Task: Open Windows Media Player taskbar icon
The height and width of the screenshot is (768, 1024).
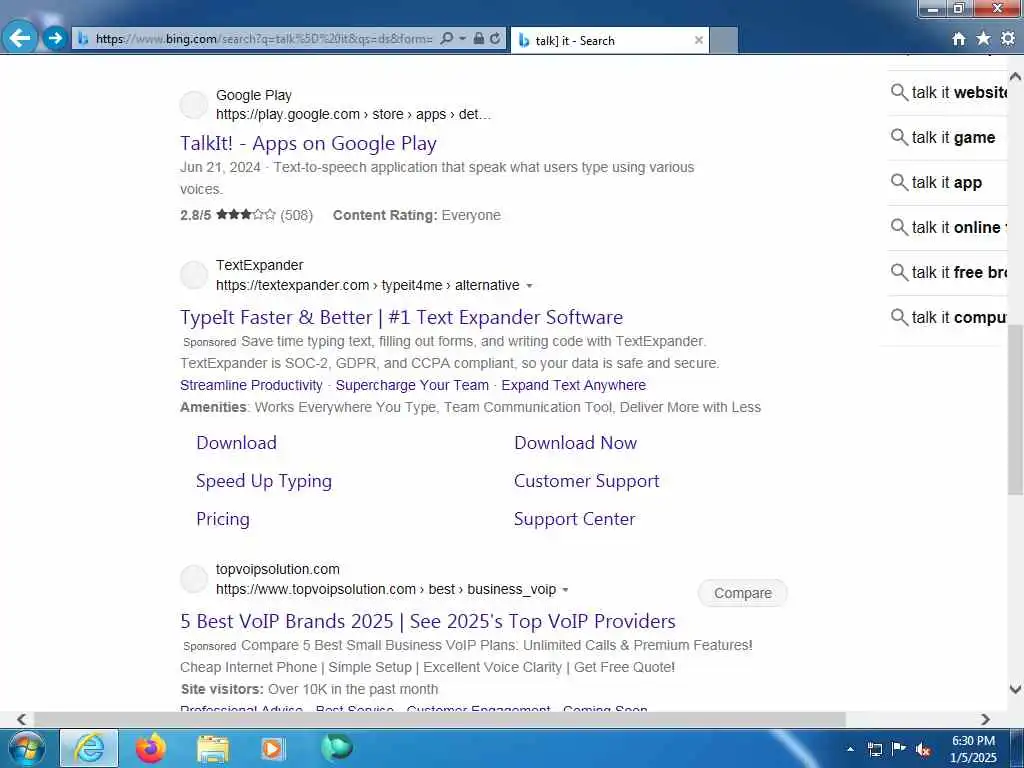Action: coord(272,748)
